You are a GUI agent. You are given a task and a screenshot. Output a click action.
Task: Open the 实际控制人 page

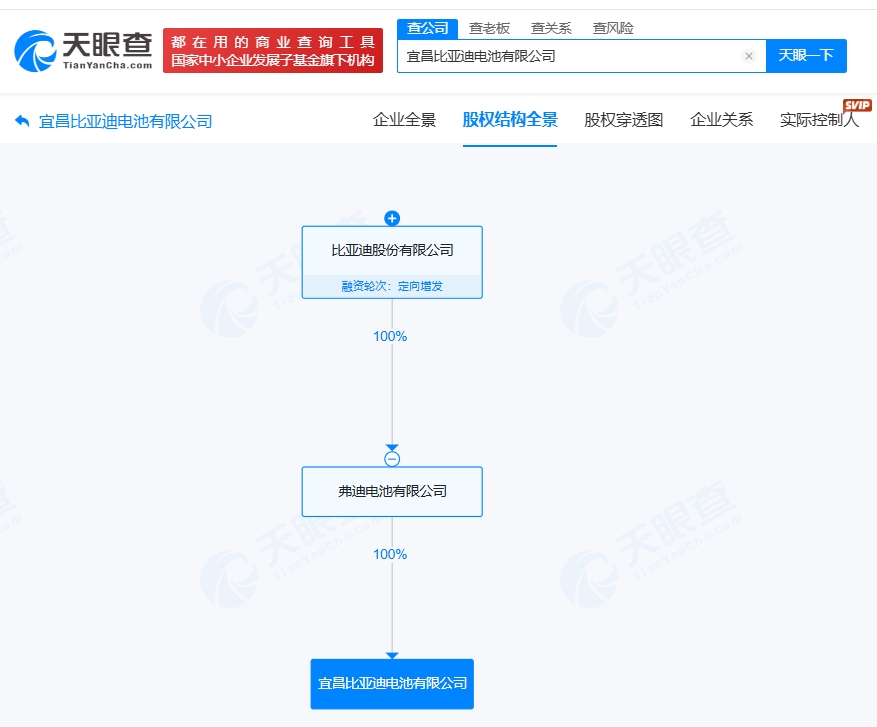point(819,119)
